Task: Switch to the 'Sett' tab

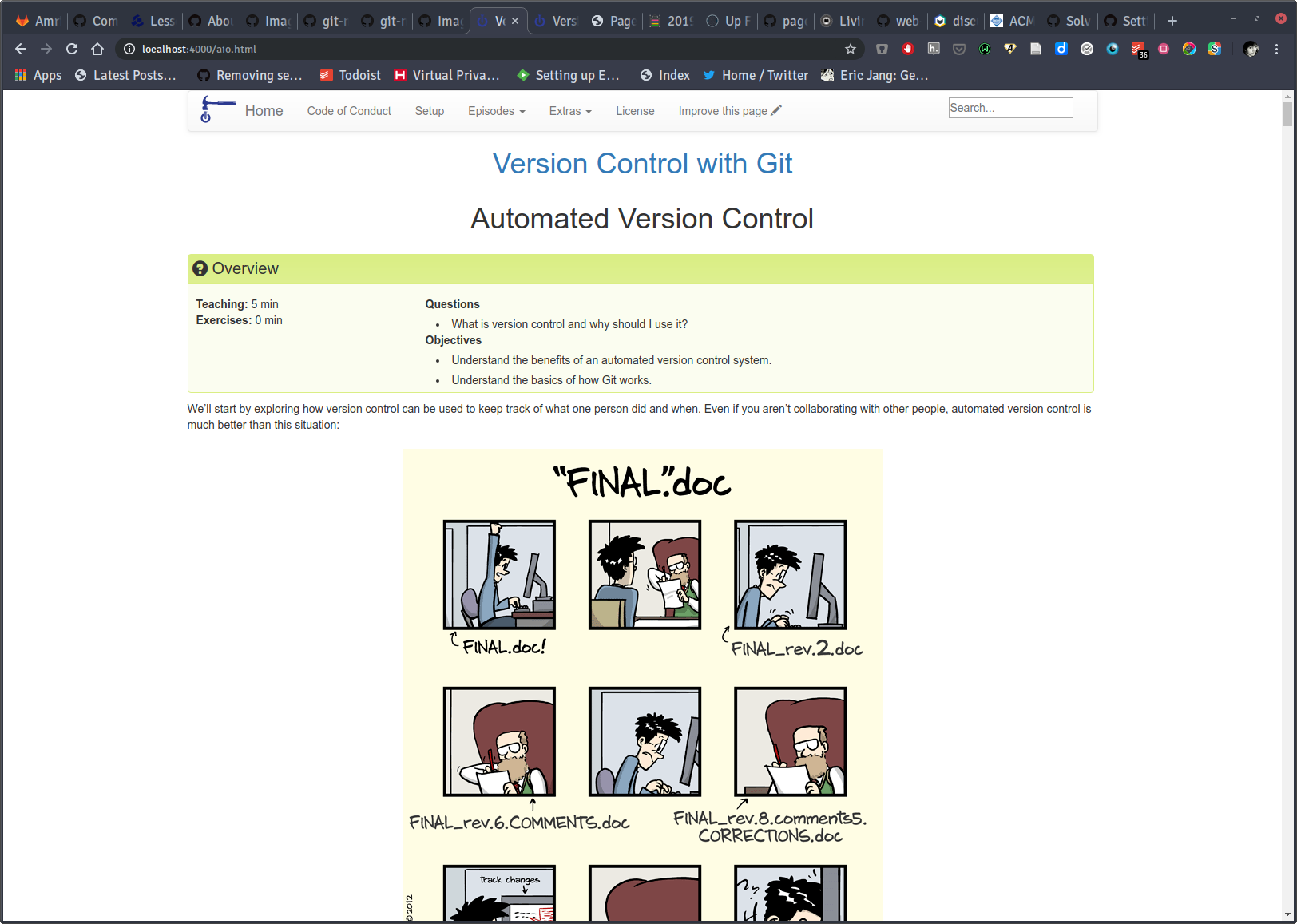Action: [1126, 21]
